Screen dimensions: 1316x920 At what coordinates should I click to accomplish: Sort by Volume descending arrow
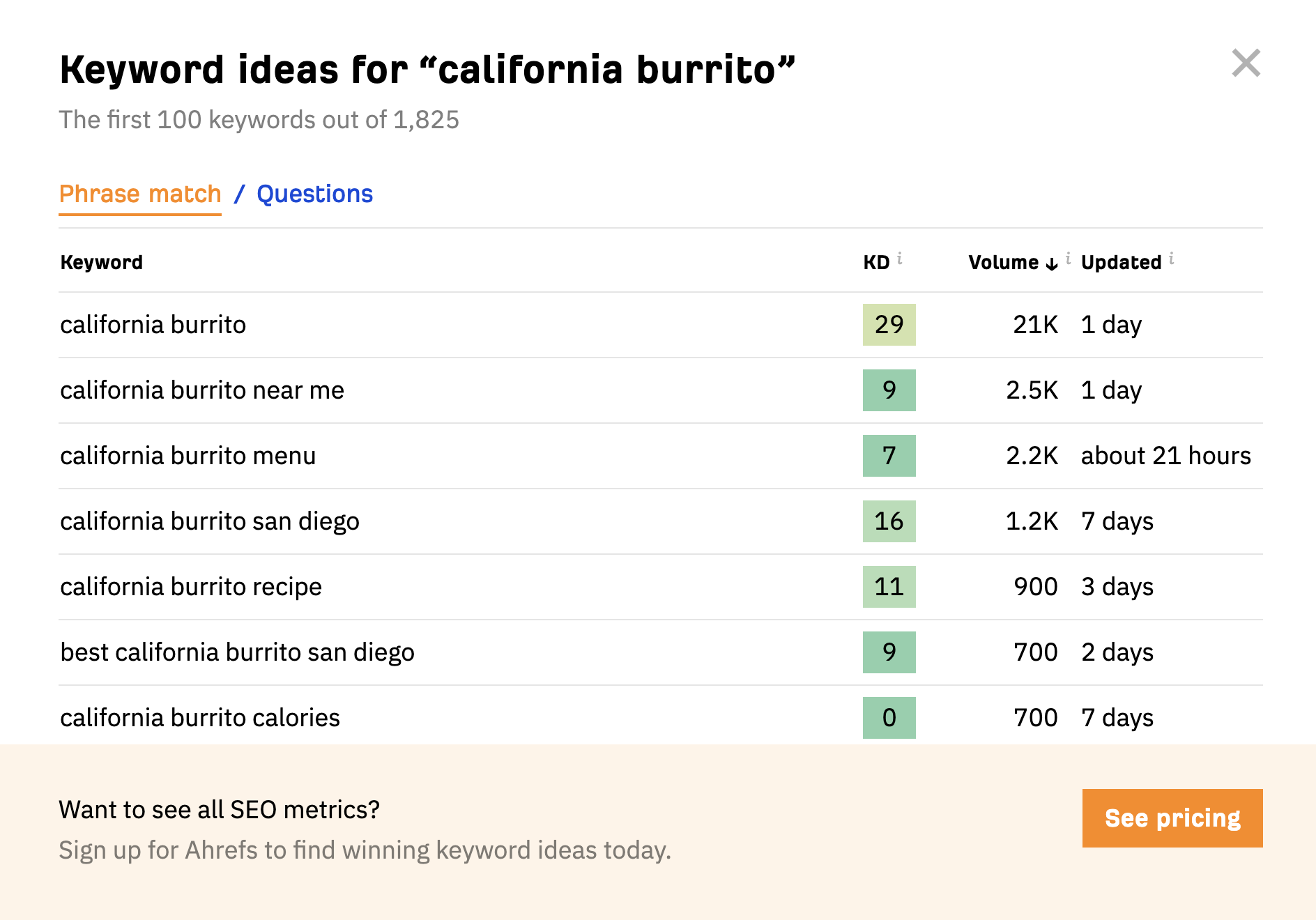pos(1052,263)
